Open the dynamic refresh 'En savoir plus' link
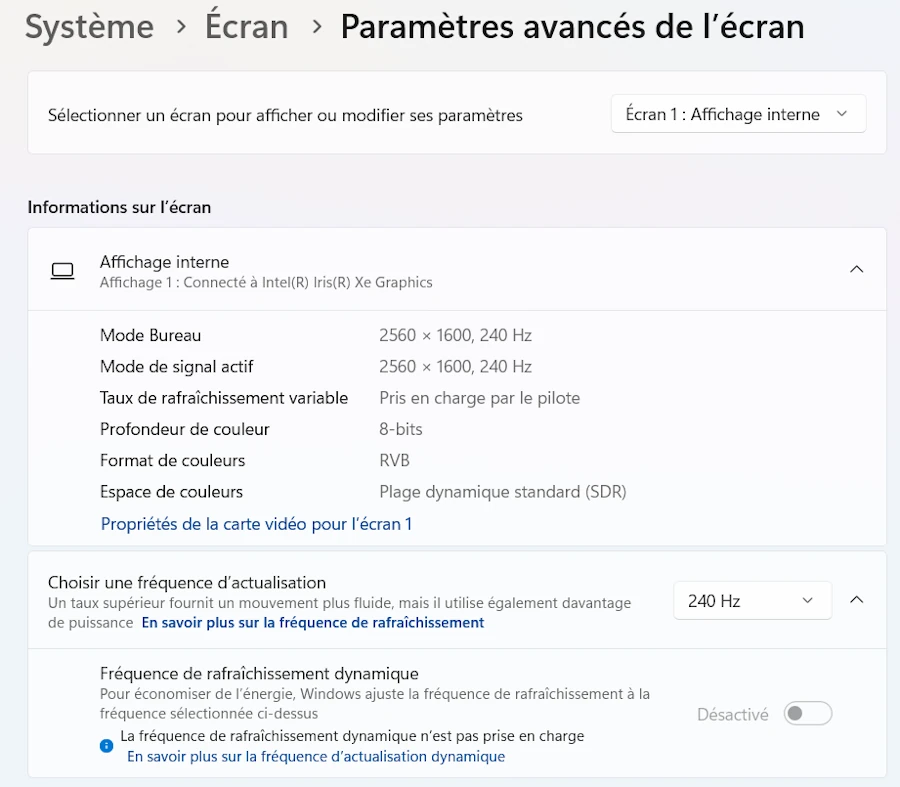900x787 pixels. click(x=316, y=757)
